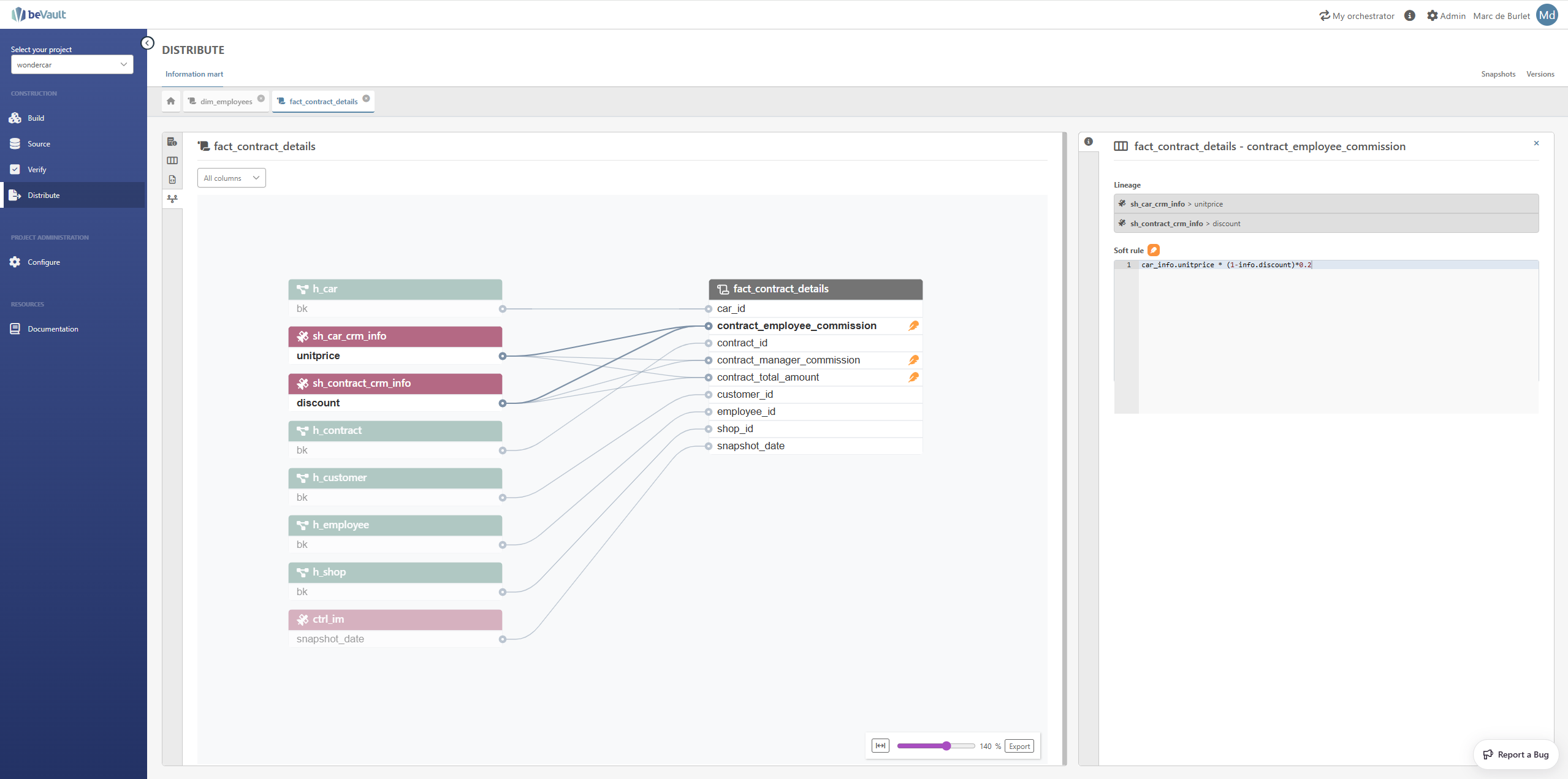Switch to the dim_employees tab
This screenshot has width=1568, height=779.
(x=226, y=102)
